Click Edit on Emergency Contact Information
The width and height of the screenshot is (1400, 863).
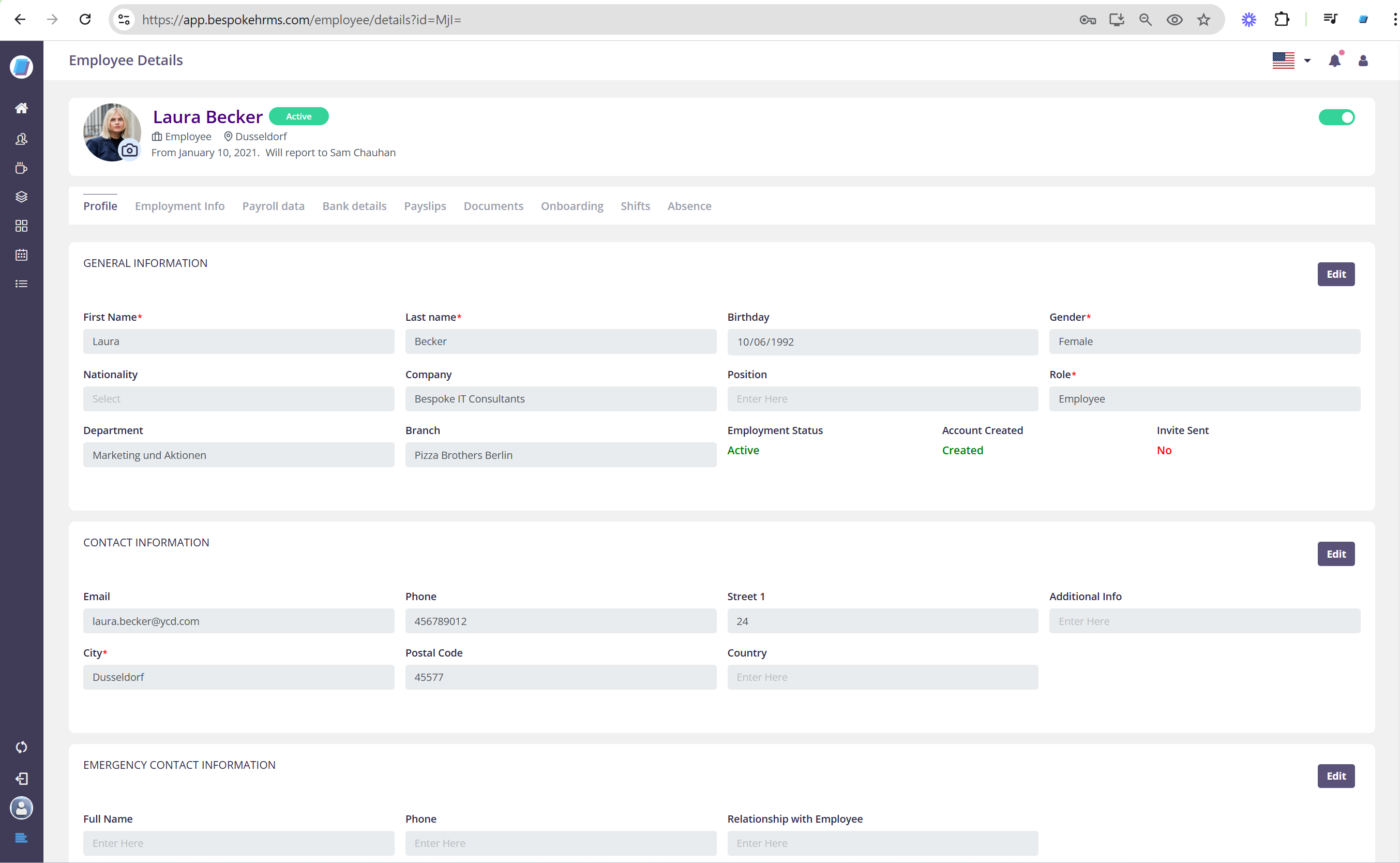pos(1335,776)
